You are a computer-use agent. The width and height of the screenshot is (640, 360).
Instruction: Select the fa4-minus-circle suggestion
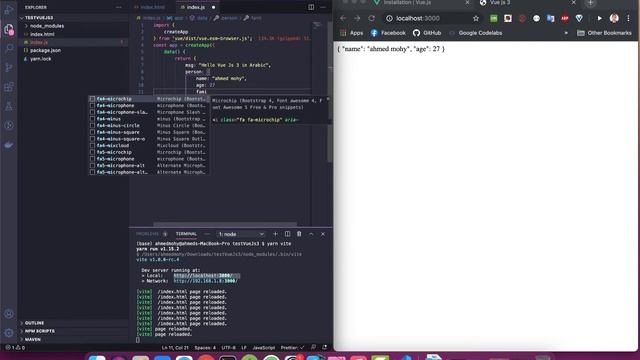click(x=149, y=125)
